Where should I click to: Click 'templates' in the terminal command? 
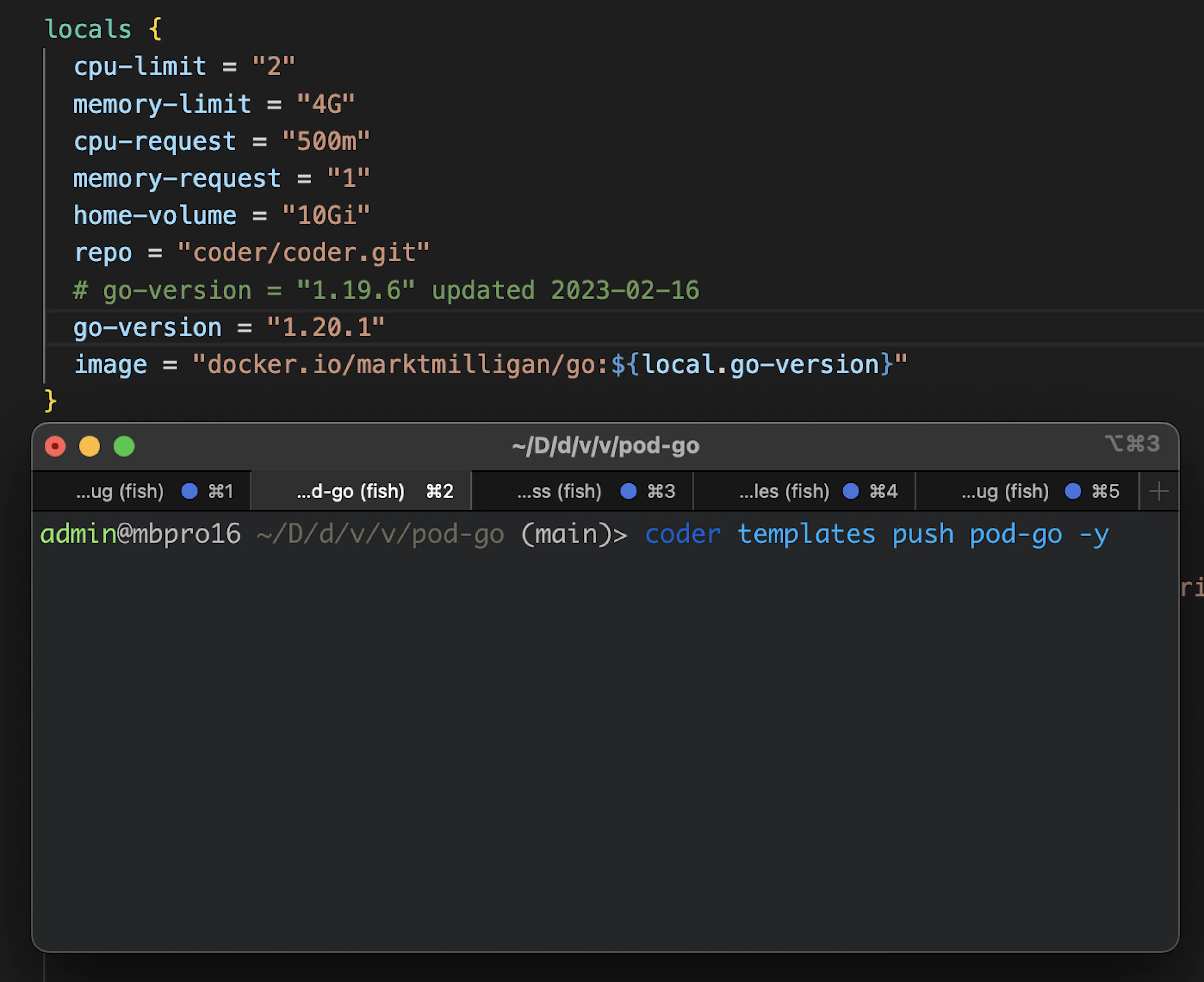[806, 534]
